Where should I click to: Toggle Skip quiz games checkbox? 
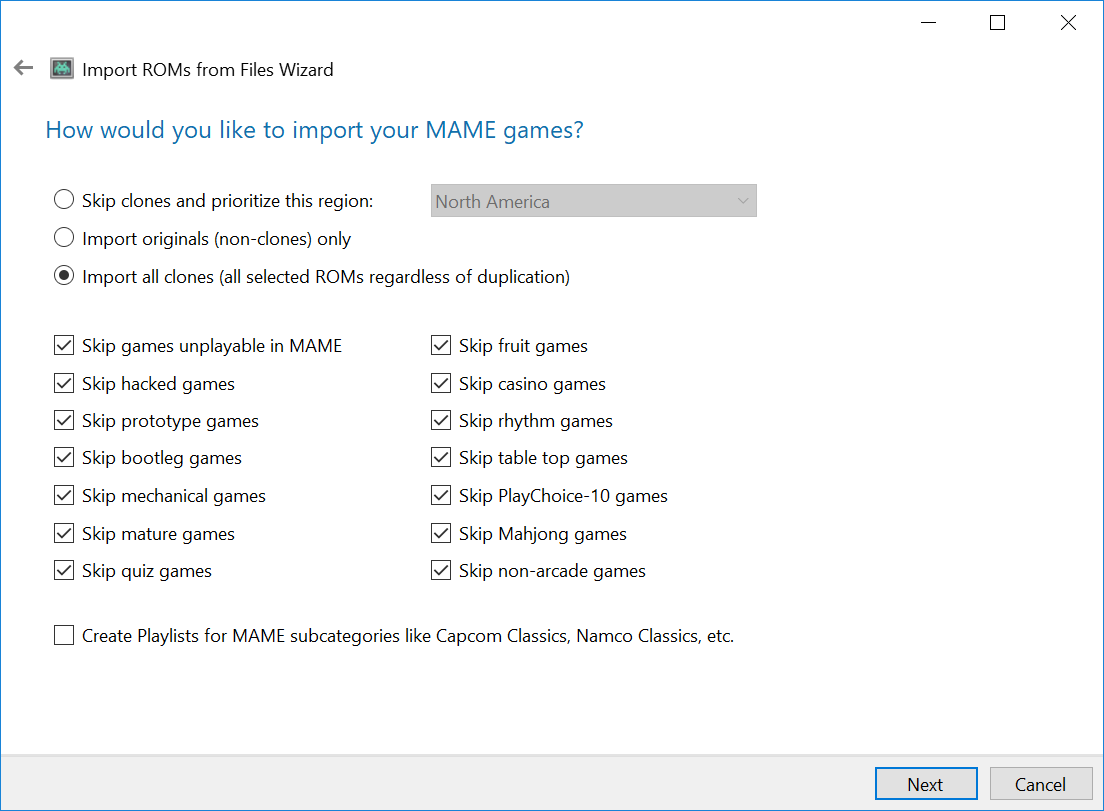tap(64, 570)
